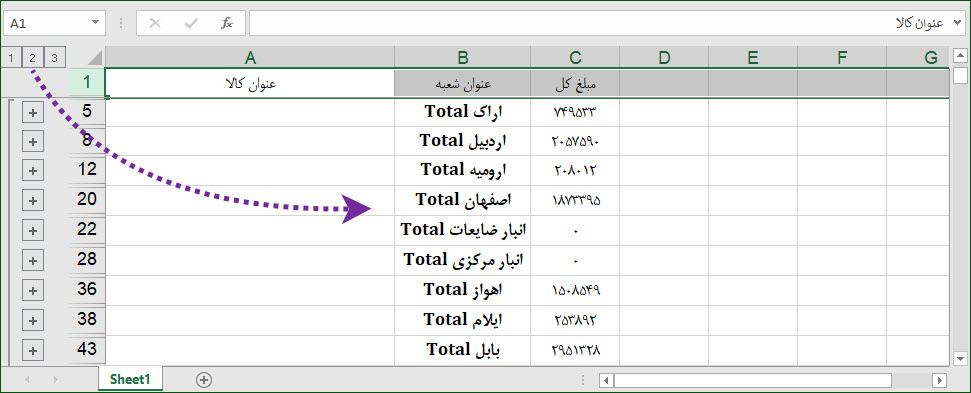Expand the group at row 5
The width and height of the screenshot is (971, 393).
pos(33,113)
